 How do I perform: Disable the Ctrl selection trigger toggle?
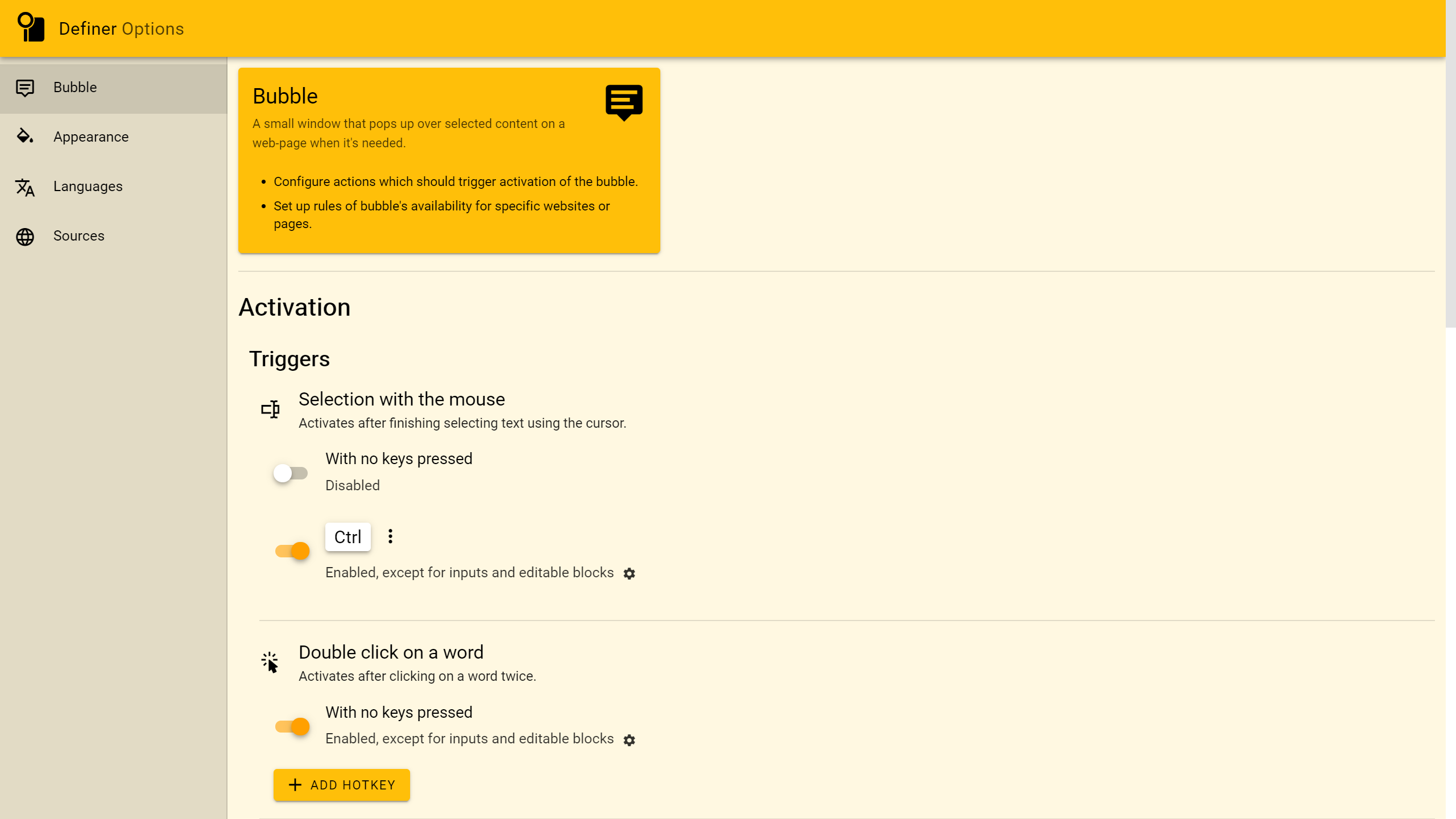[x=292, y=551]
